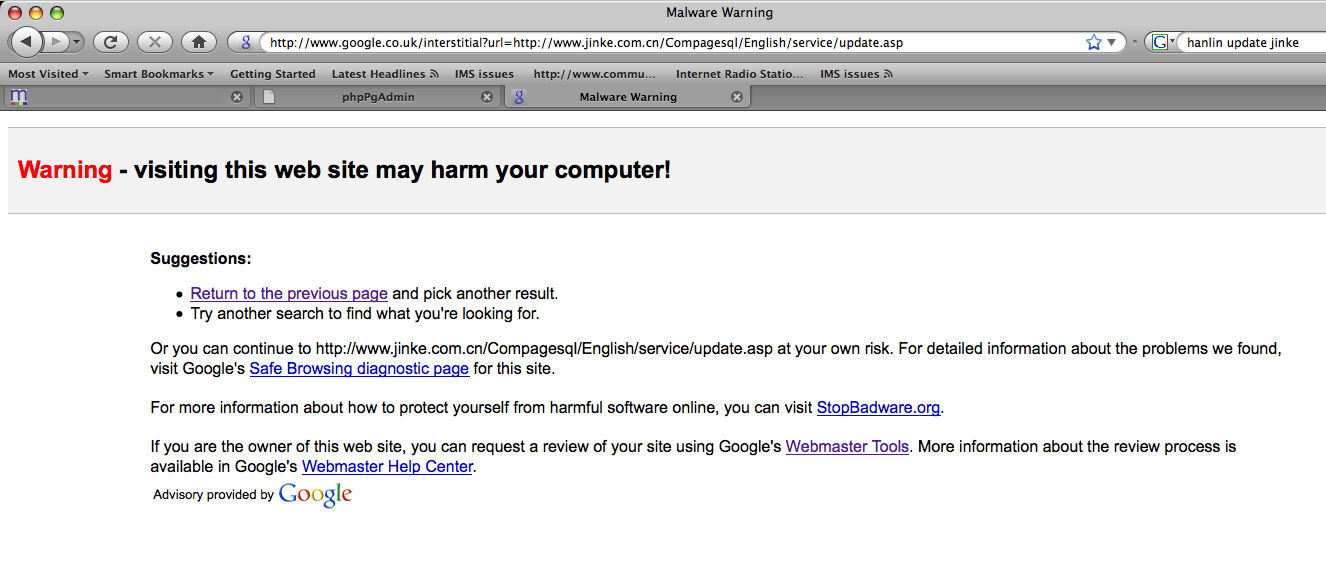
Task: Click the Stop loading button
Action: point(154,42)
